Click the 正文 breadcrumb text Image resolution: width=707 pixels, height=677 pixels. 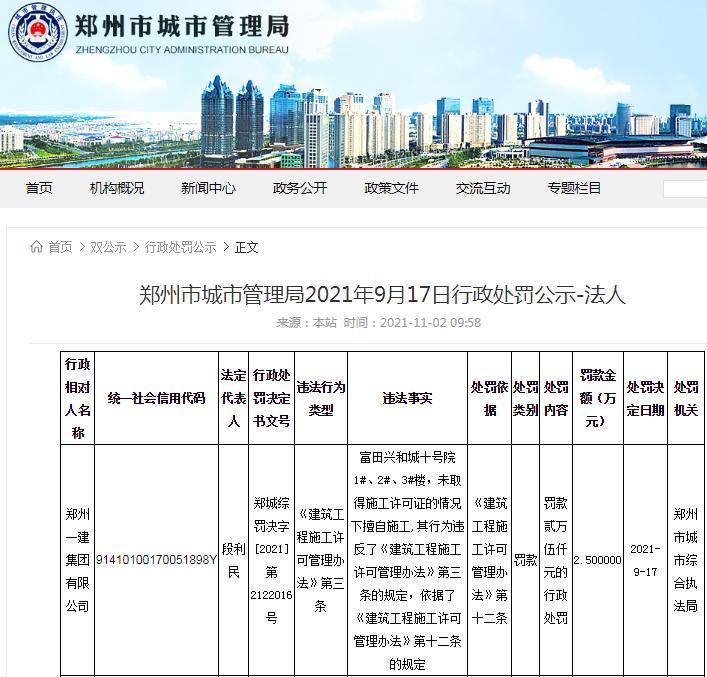click(247, 247)
